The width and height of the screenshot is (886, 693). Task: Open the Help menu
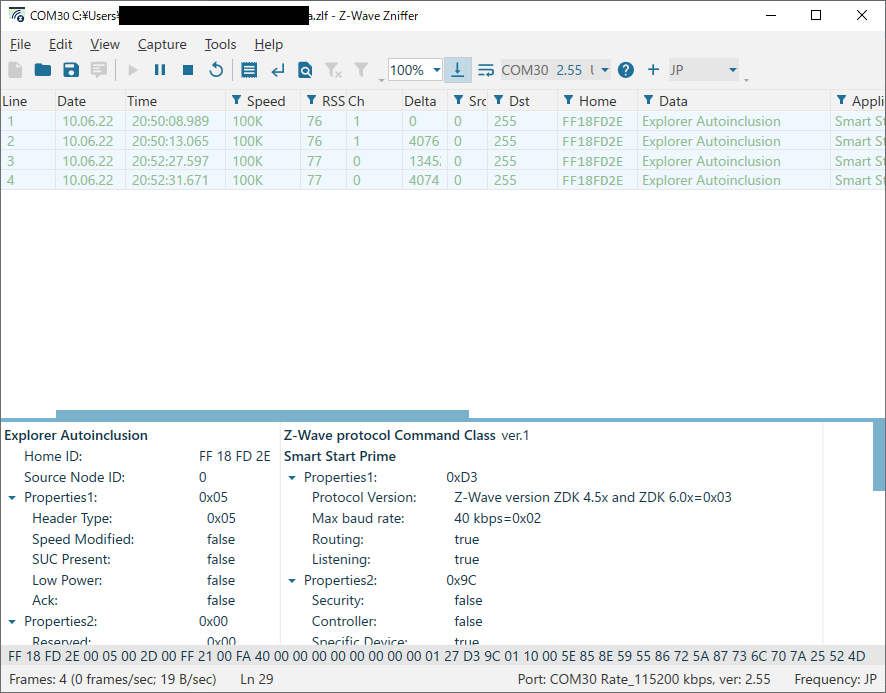[268, 44]
